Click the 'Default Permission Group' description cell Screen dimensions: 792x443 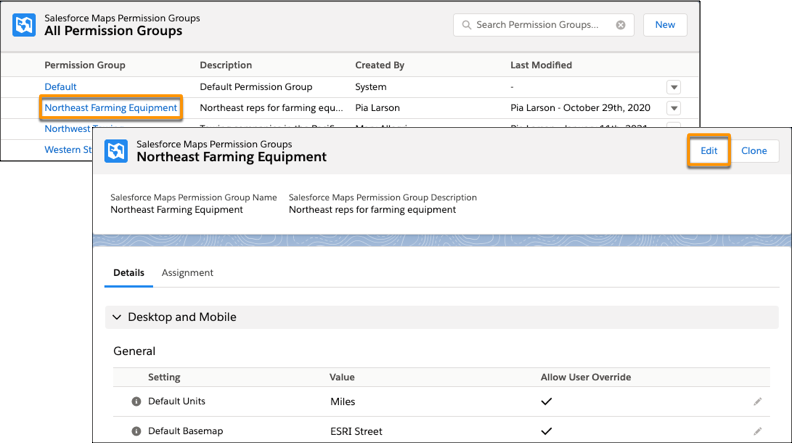click(256, 87)
